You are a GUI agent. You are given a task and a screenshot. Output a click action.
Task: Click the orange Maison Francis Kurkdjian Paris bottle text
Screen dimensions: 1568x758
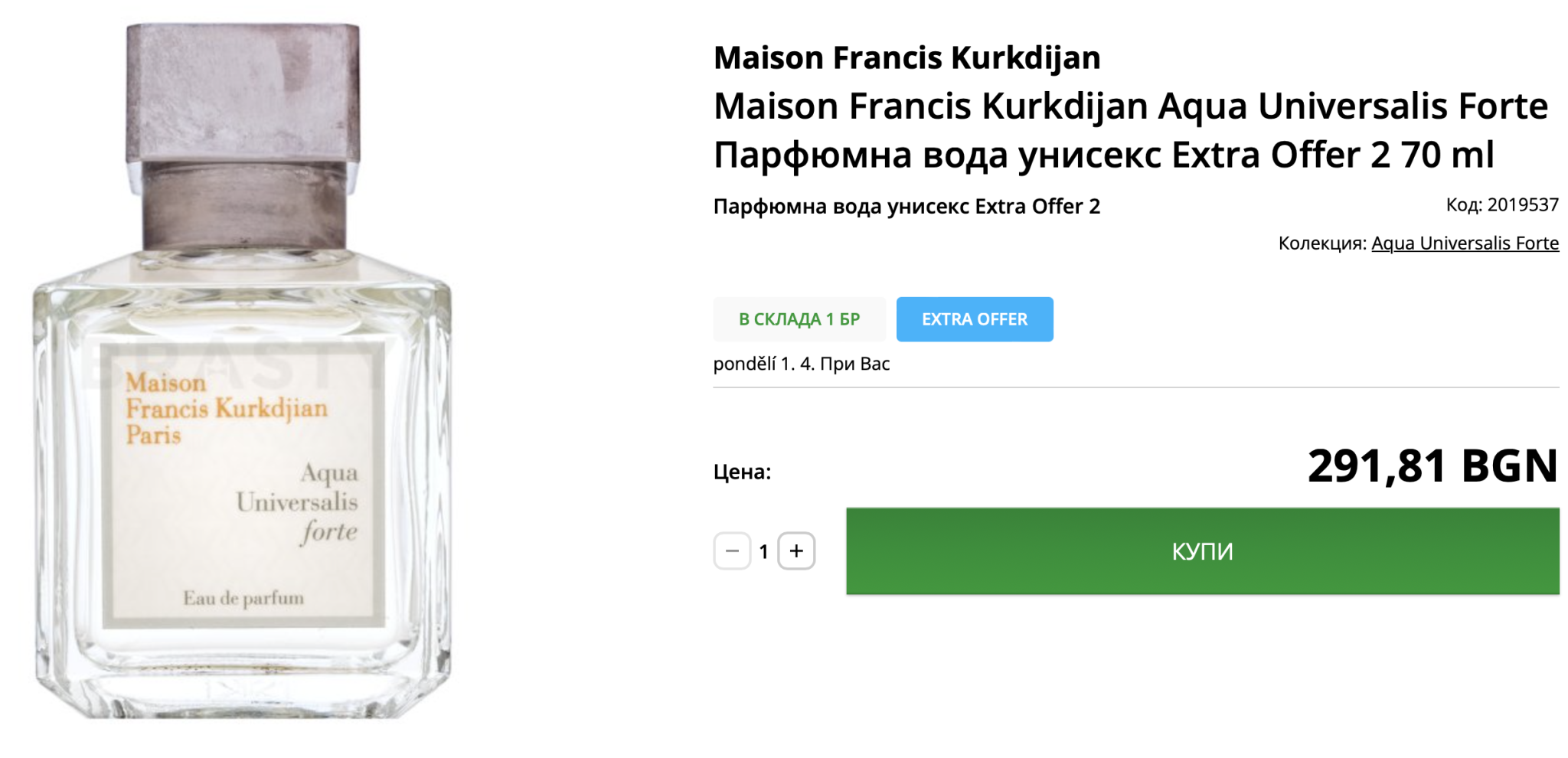tap(227, 408)
